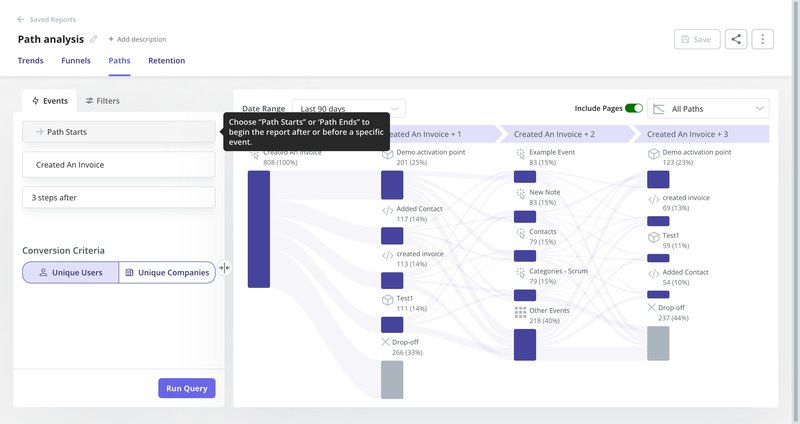Click the share icon button
This screenshot has height=424, width=800.
(x=736, y=39)
